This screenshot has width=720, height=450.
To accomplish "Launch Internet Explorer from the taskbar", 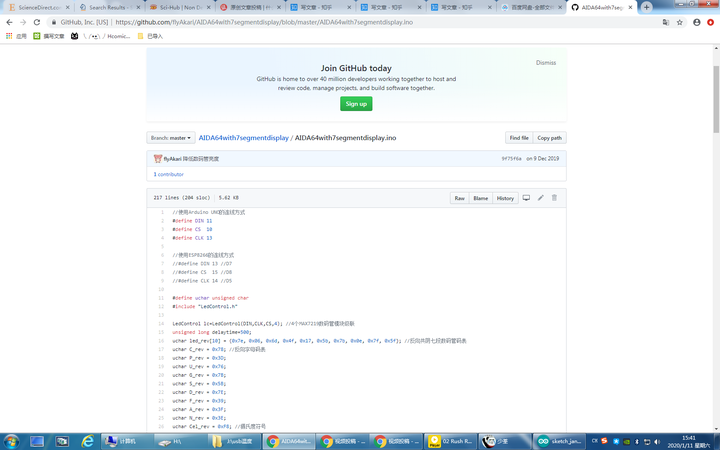I will click(x=87, y=441).
